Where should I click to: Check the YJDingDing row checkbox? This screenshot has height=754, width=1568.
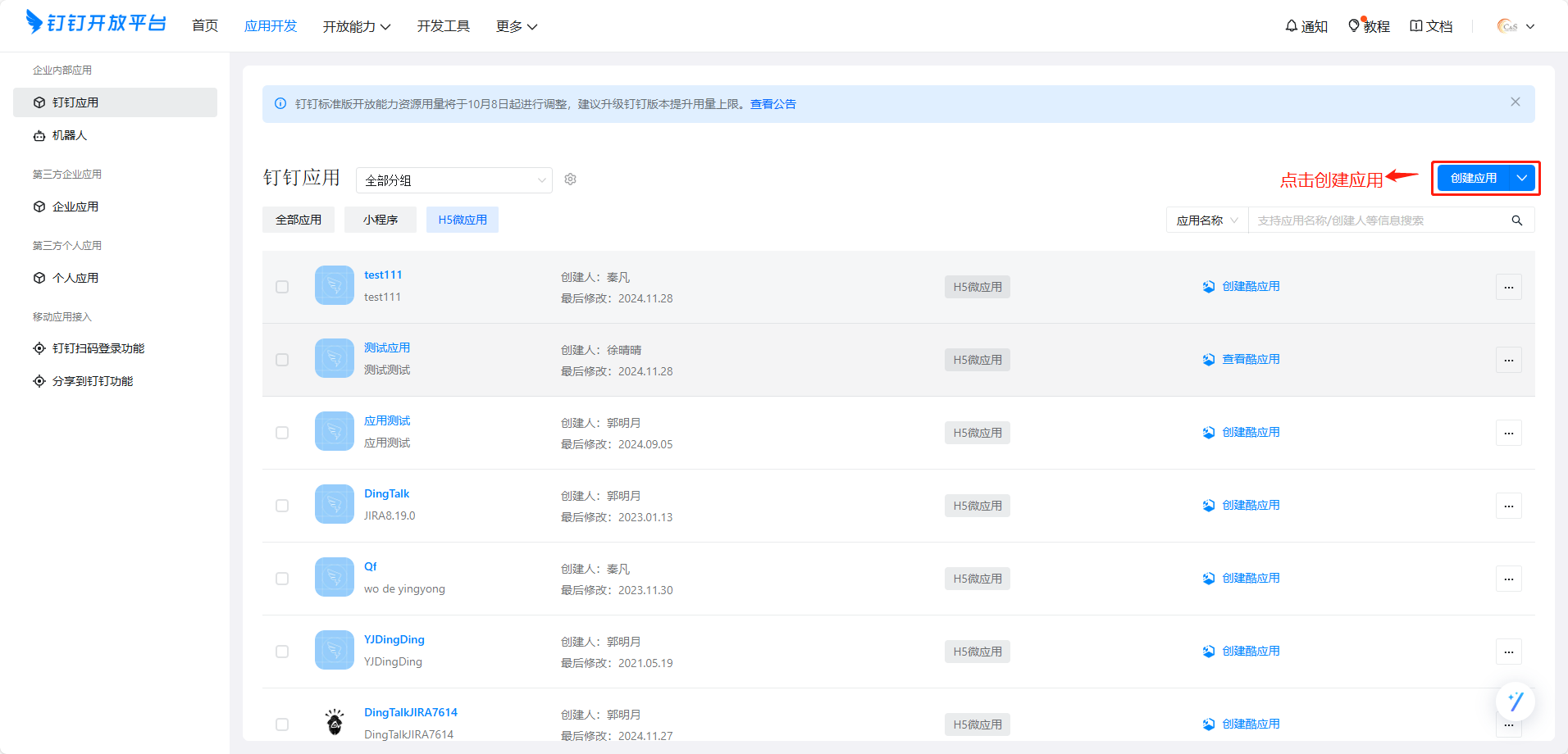tap(282, 652)
